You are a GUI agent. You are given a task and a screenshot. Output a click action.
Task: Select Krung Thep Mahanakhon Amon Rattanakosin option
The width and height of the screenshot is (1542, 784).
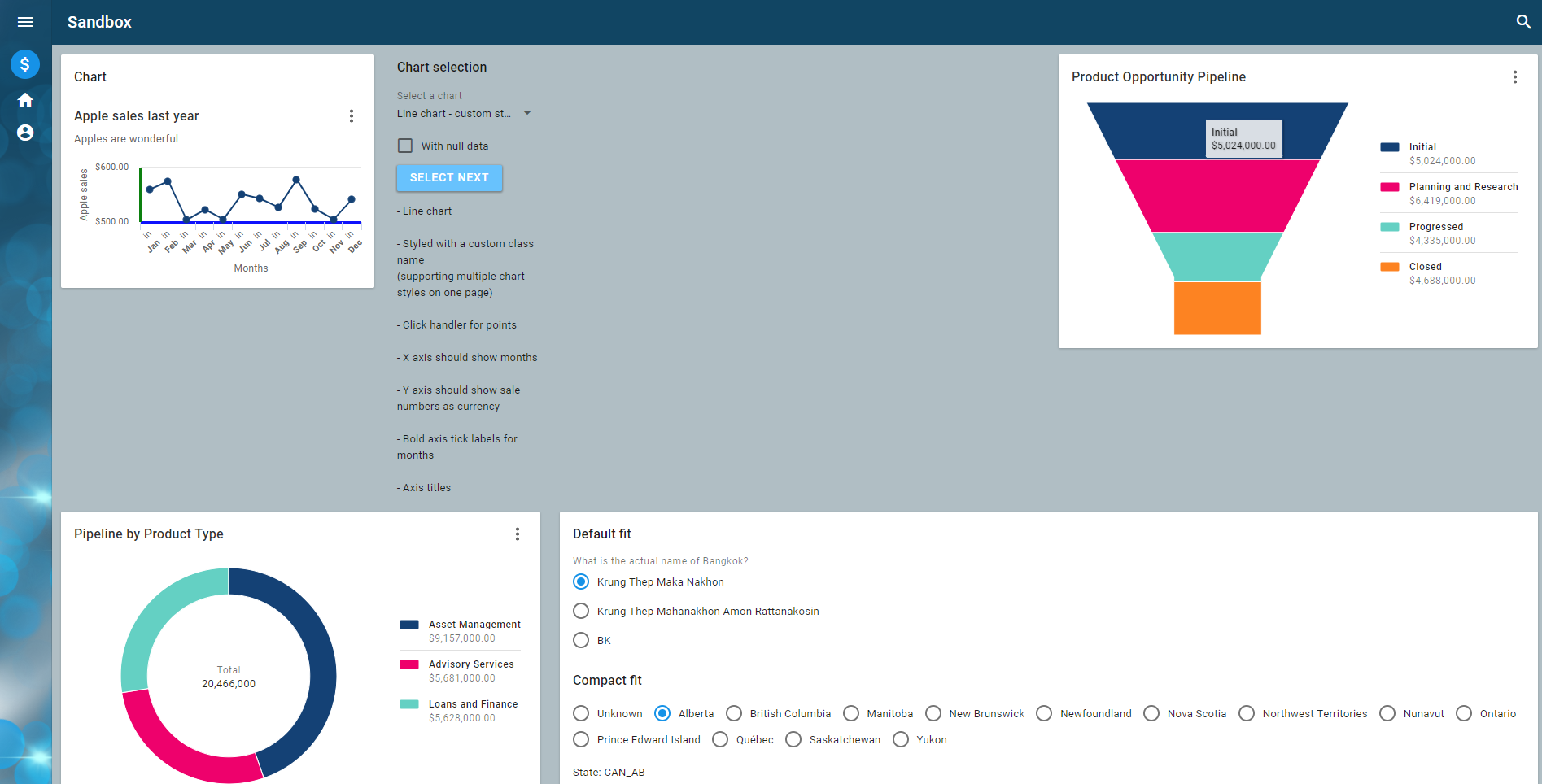click(x=581, y=612)
